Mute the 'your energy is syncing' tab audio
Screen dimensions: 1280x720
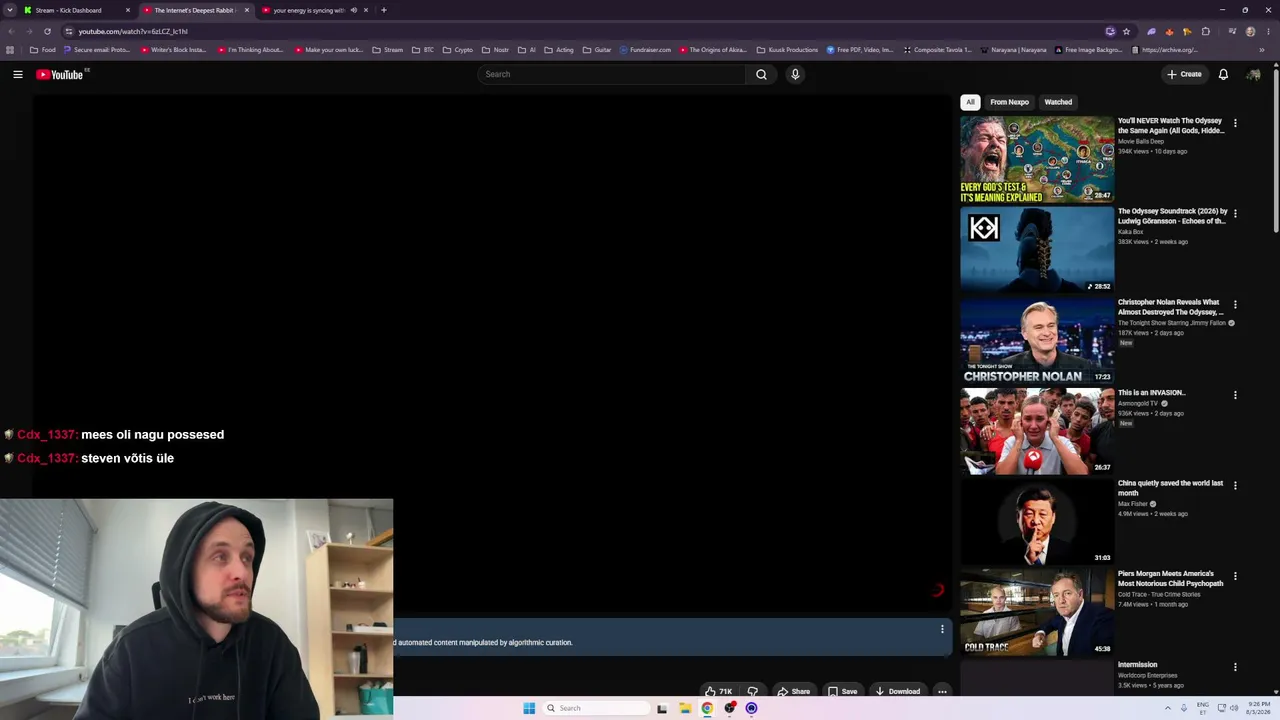tap(353, 10)
